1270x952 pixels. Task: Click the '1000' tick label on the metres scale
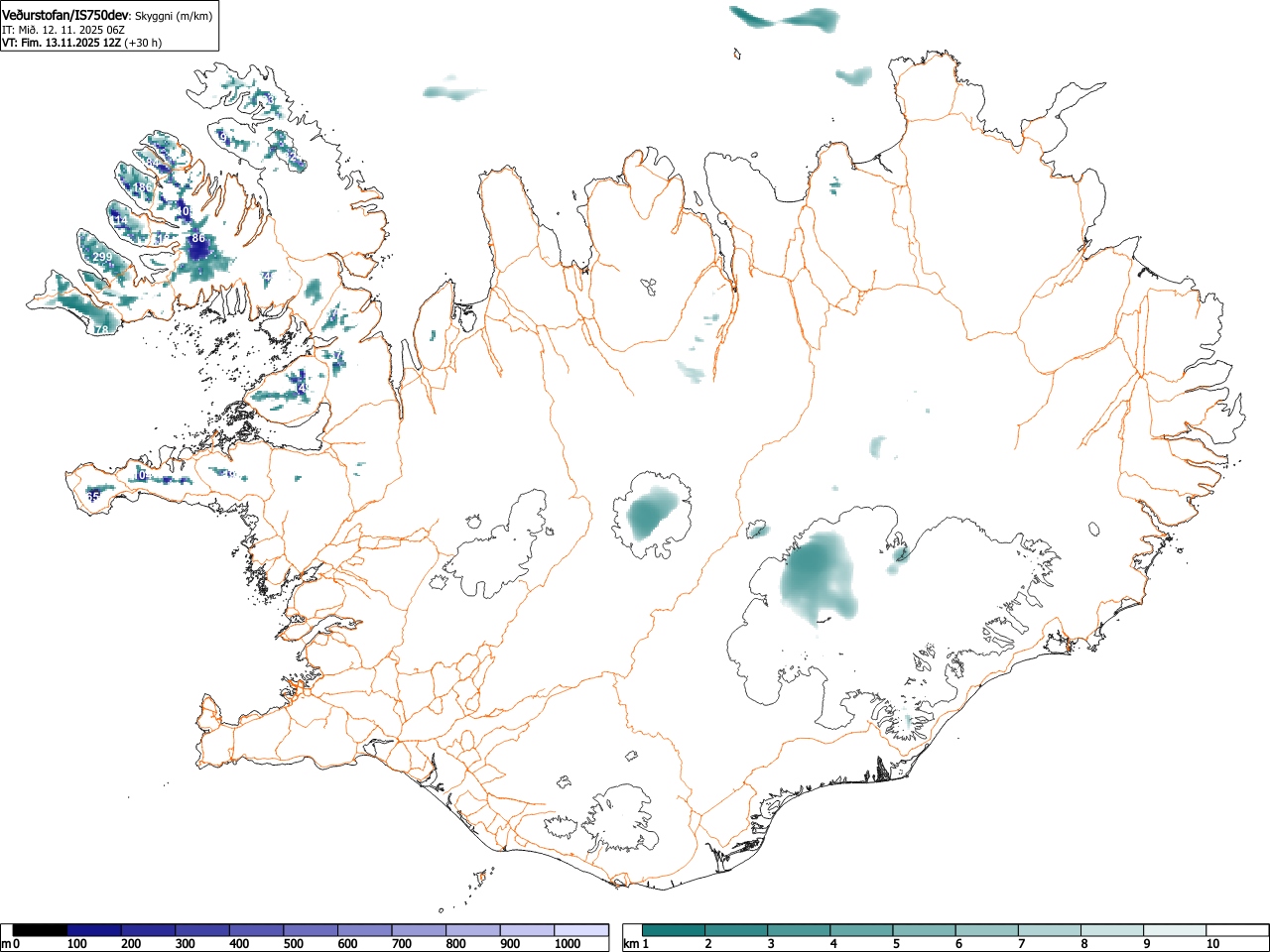pos(568,945)
